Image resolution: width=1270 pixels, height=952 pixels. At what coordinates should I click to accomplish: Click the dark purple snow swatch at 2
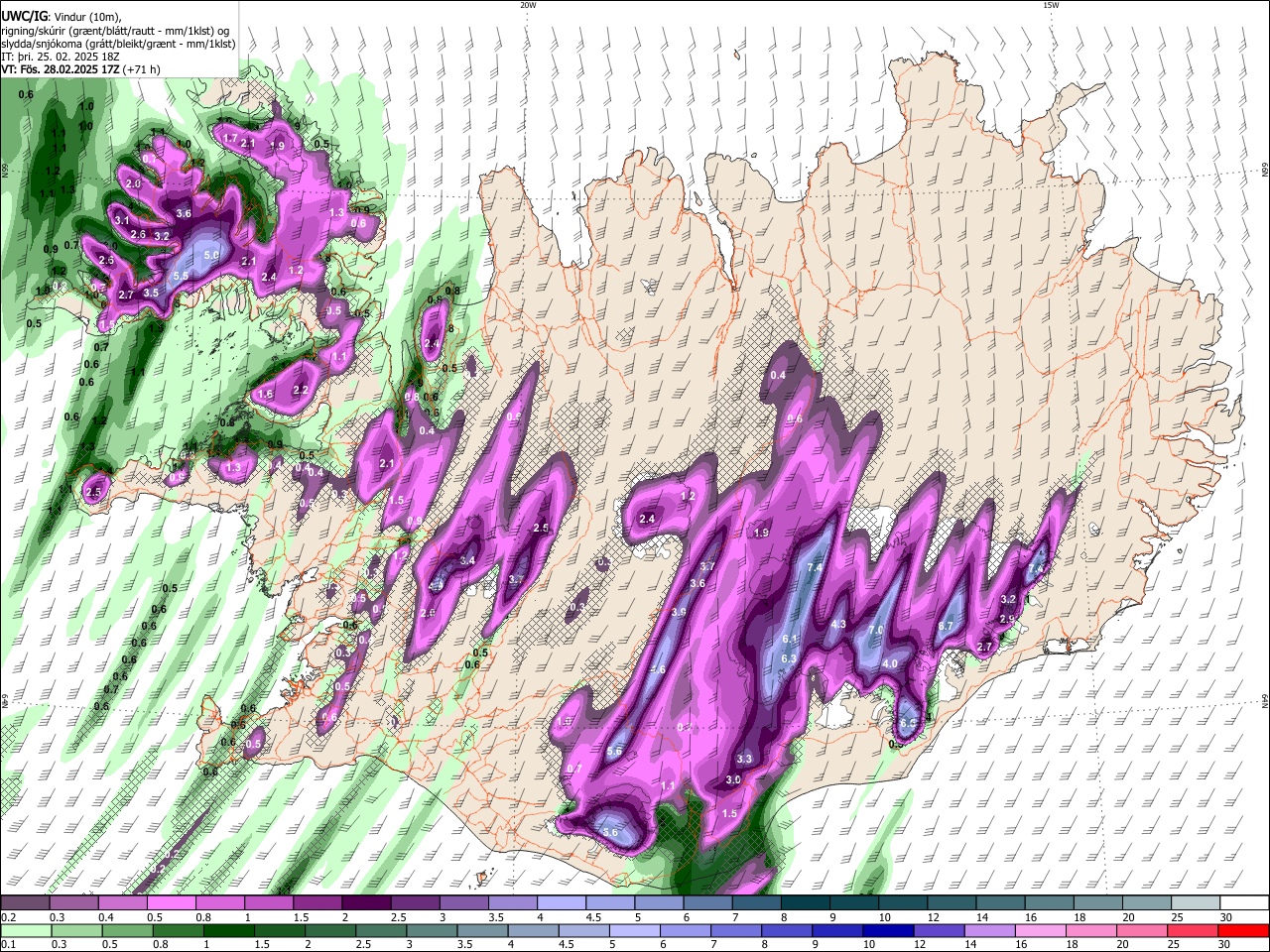point(365,902)
